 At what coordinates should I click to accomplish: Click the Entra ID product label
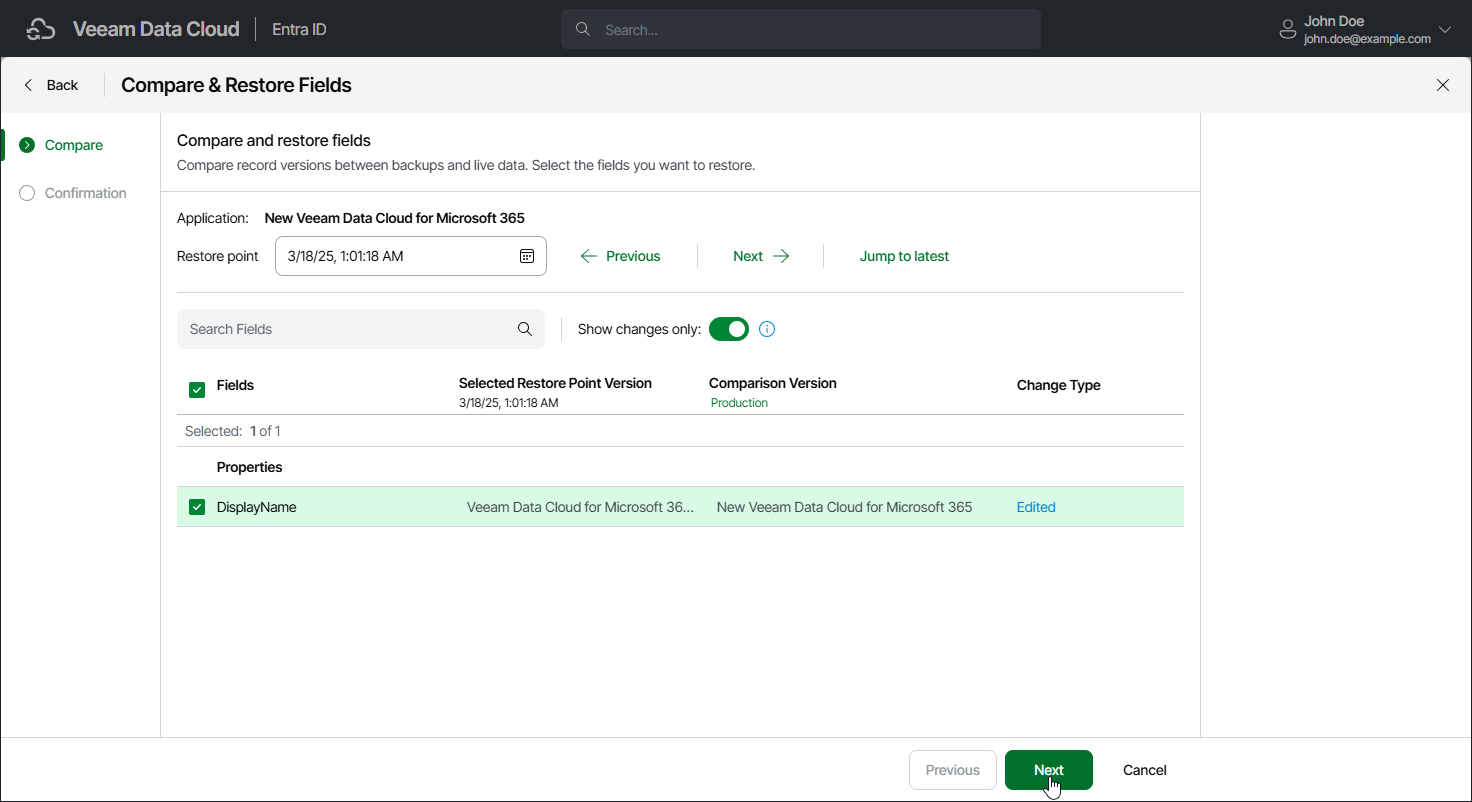(x=299, y=30)
